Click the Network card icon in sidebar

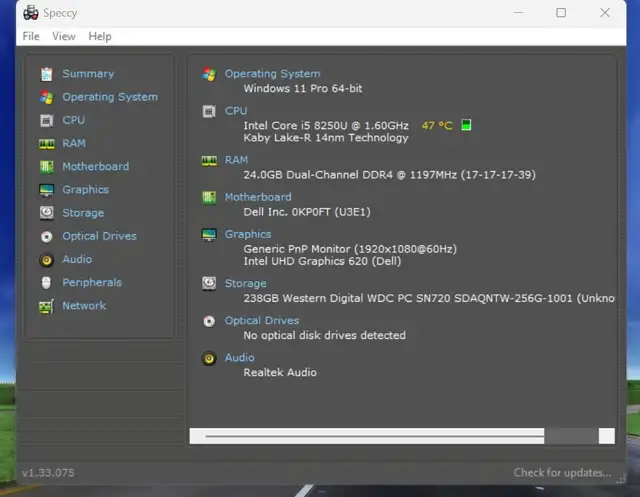[x=46, y=306]
